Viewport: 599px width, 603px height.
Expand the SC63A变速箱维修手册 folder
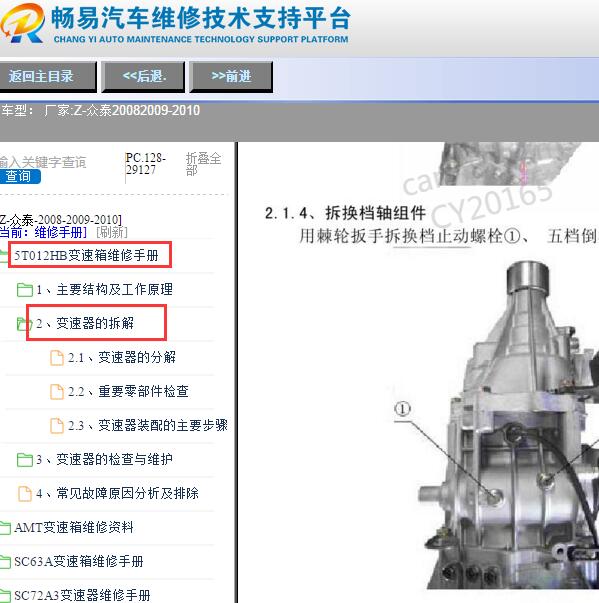click(79, 561)
